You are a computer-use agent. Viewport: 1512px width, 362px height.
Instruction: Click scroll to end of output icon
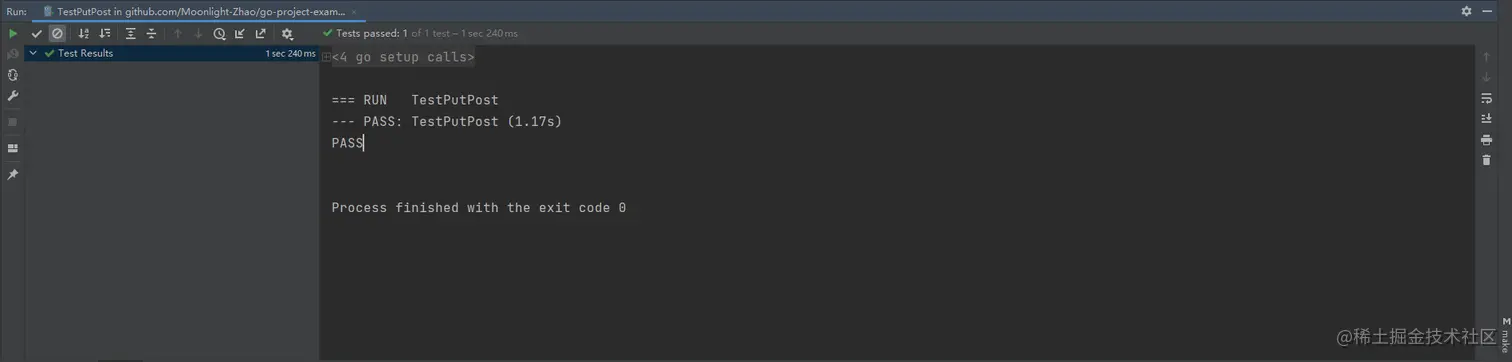(x=1486, y=119)
